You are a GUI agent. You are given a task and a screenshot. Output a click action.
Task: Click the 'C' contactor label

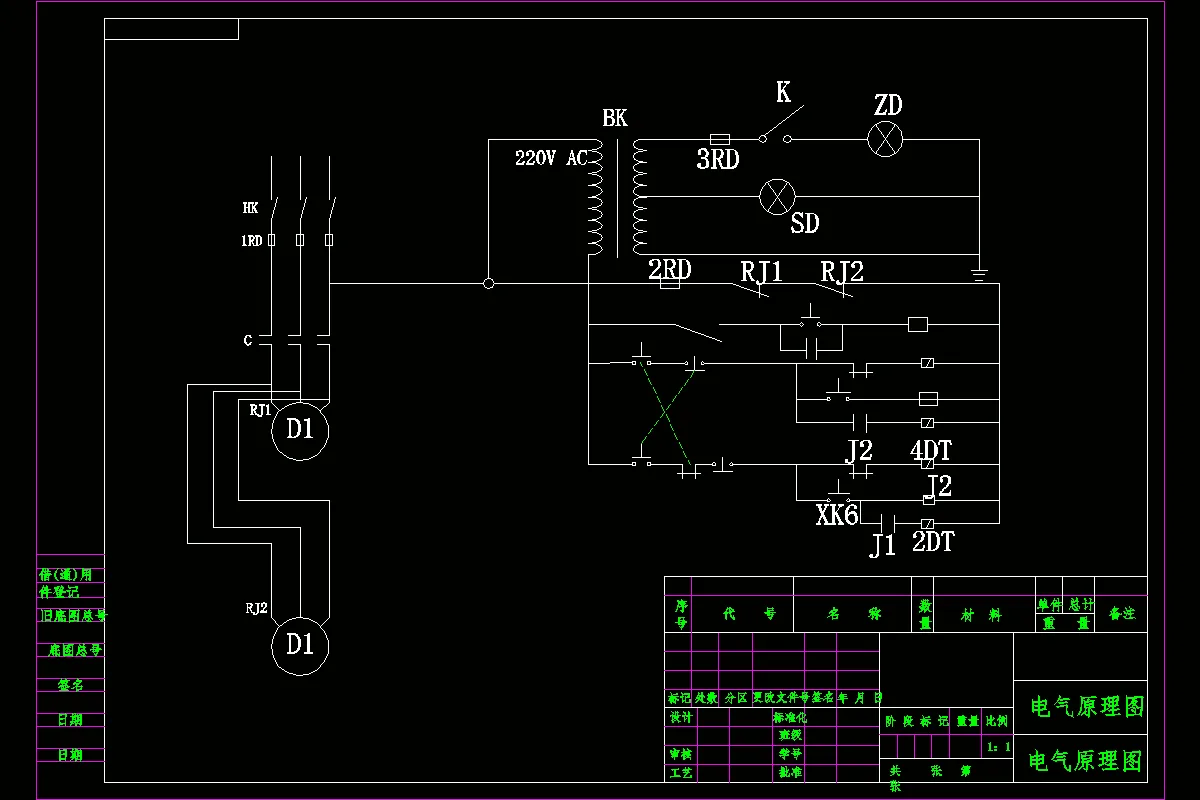[248, 341]
